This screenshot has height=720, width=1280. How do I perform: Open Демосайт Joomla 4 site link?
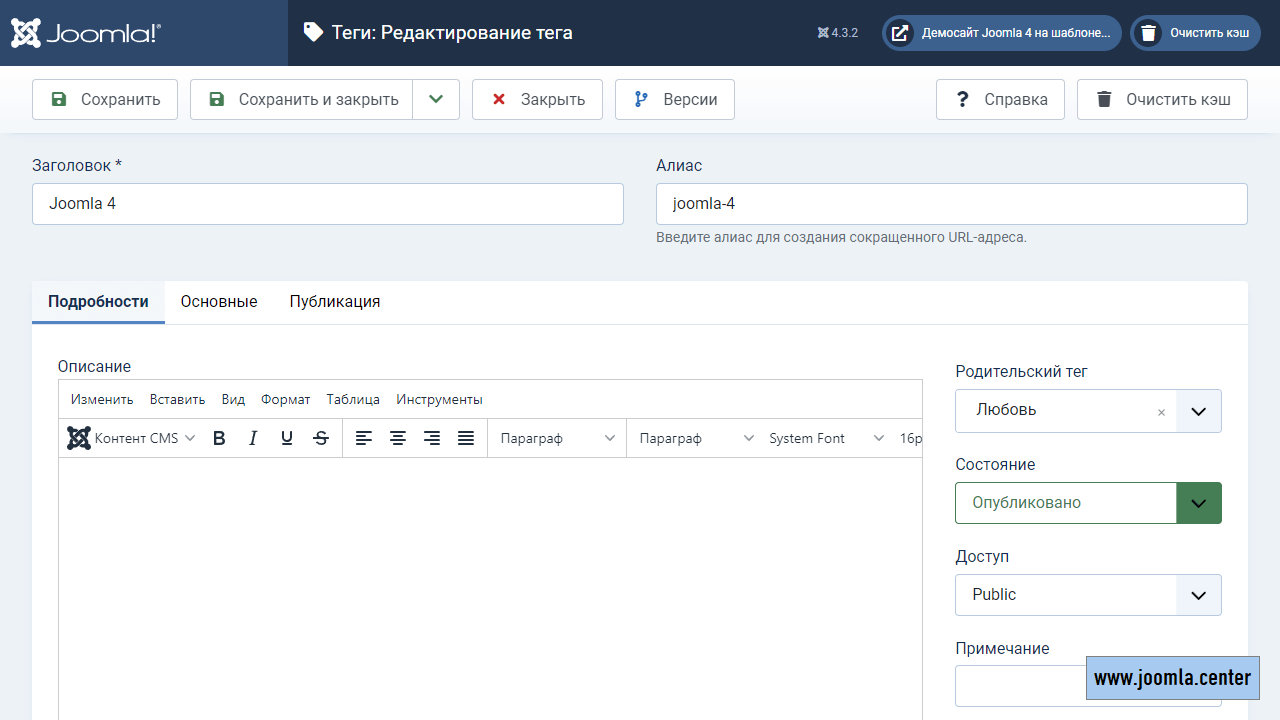[1002, 33]
